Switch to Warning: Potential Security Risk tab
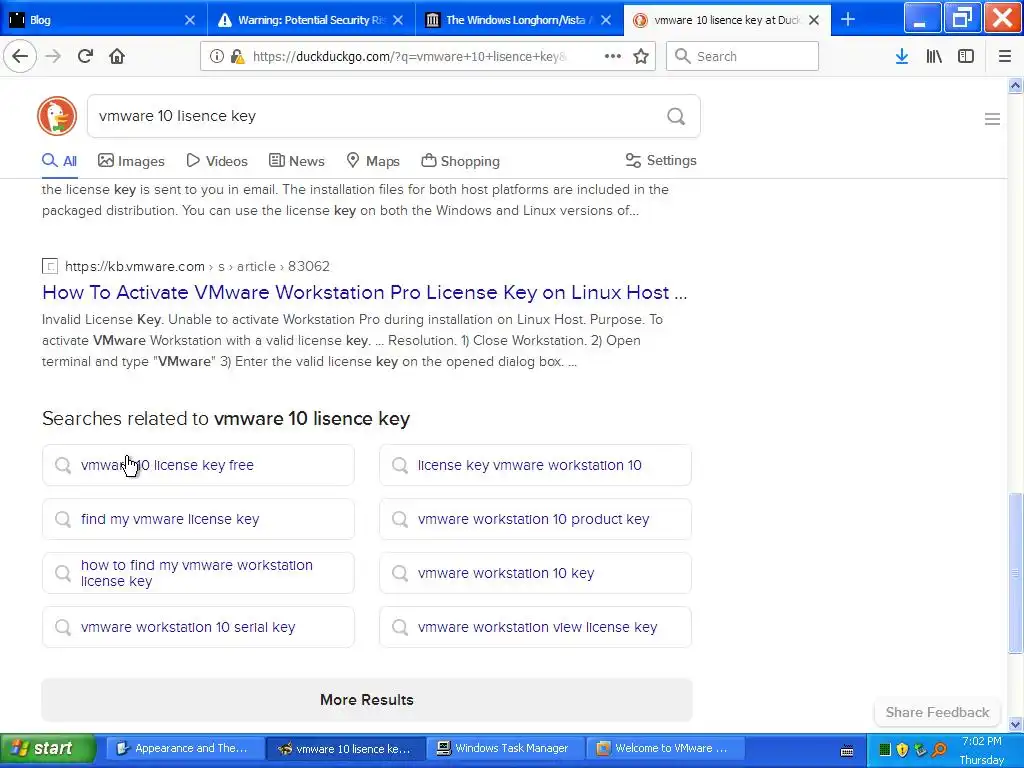Image resolution: width=1024 pixels, height=768 pixels. [x=311, y=20]
